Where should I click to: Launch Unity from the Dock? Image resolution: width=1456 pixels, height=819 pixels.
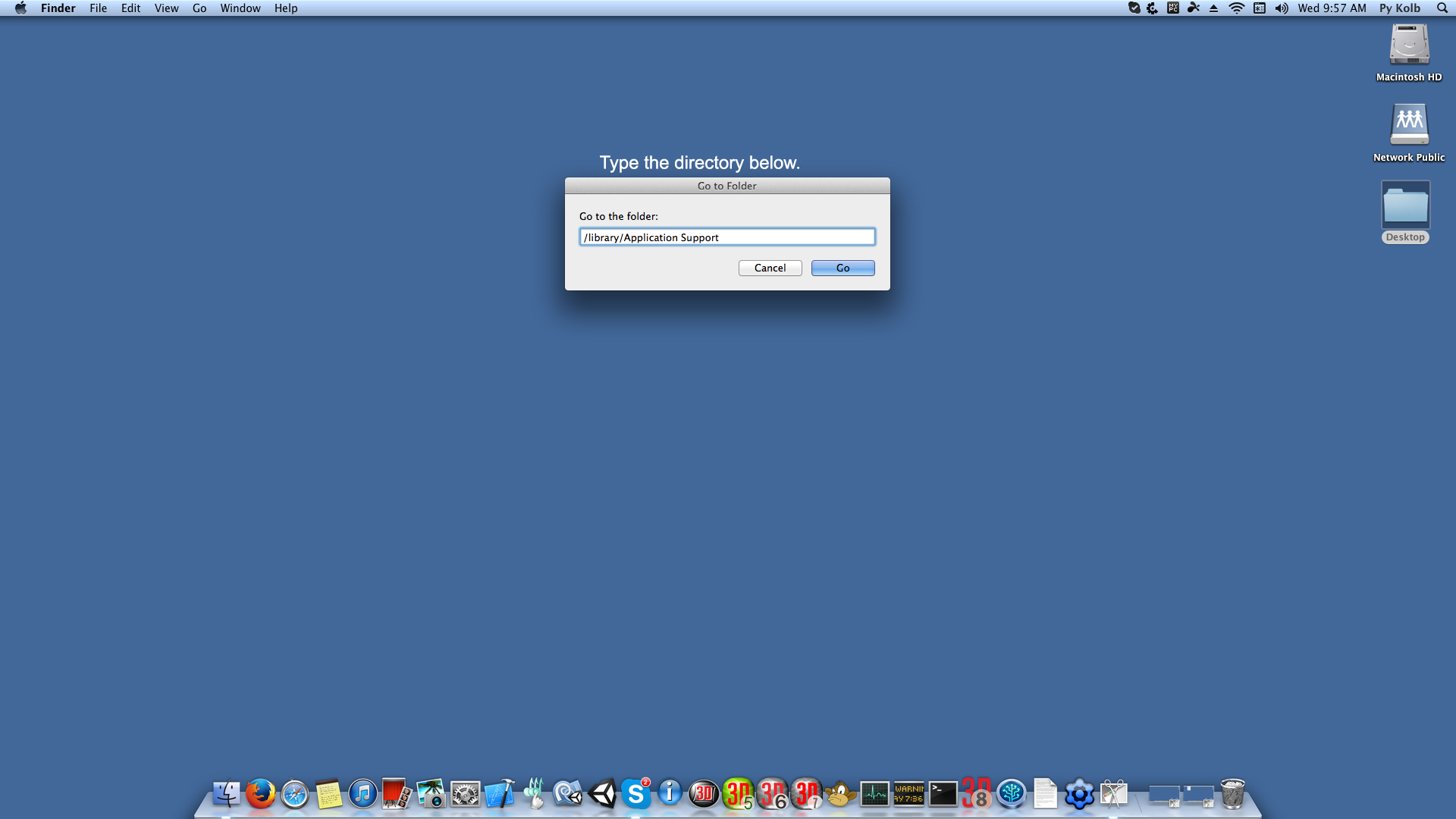click(603, 795)
